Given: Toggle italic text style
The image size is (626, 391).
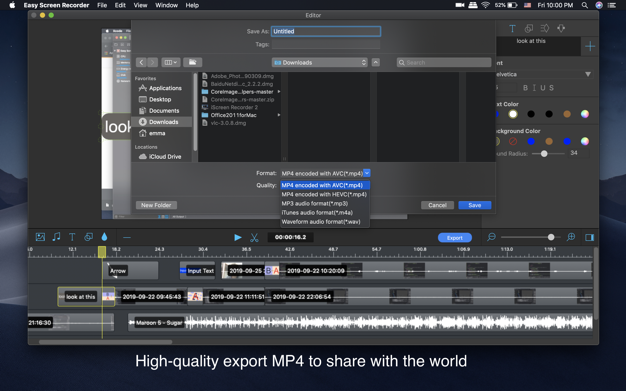Looking at the screenshot, I should click(x=534, y=88).
